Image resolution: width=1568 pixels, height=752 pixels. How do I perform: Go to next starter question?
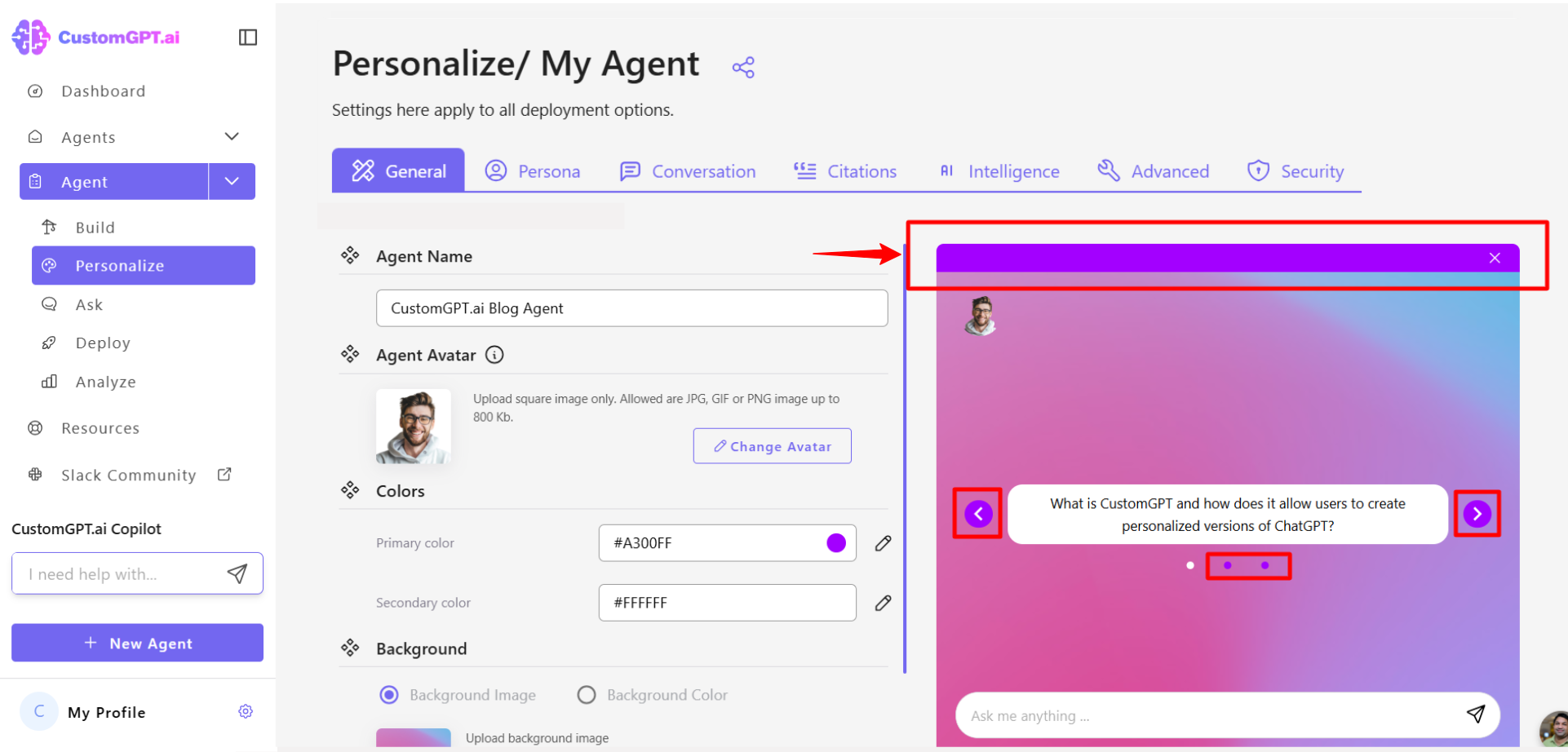coord(1477,514)
